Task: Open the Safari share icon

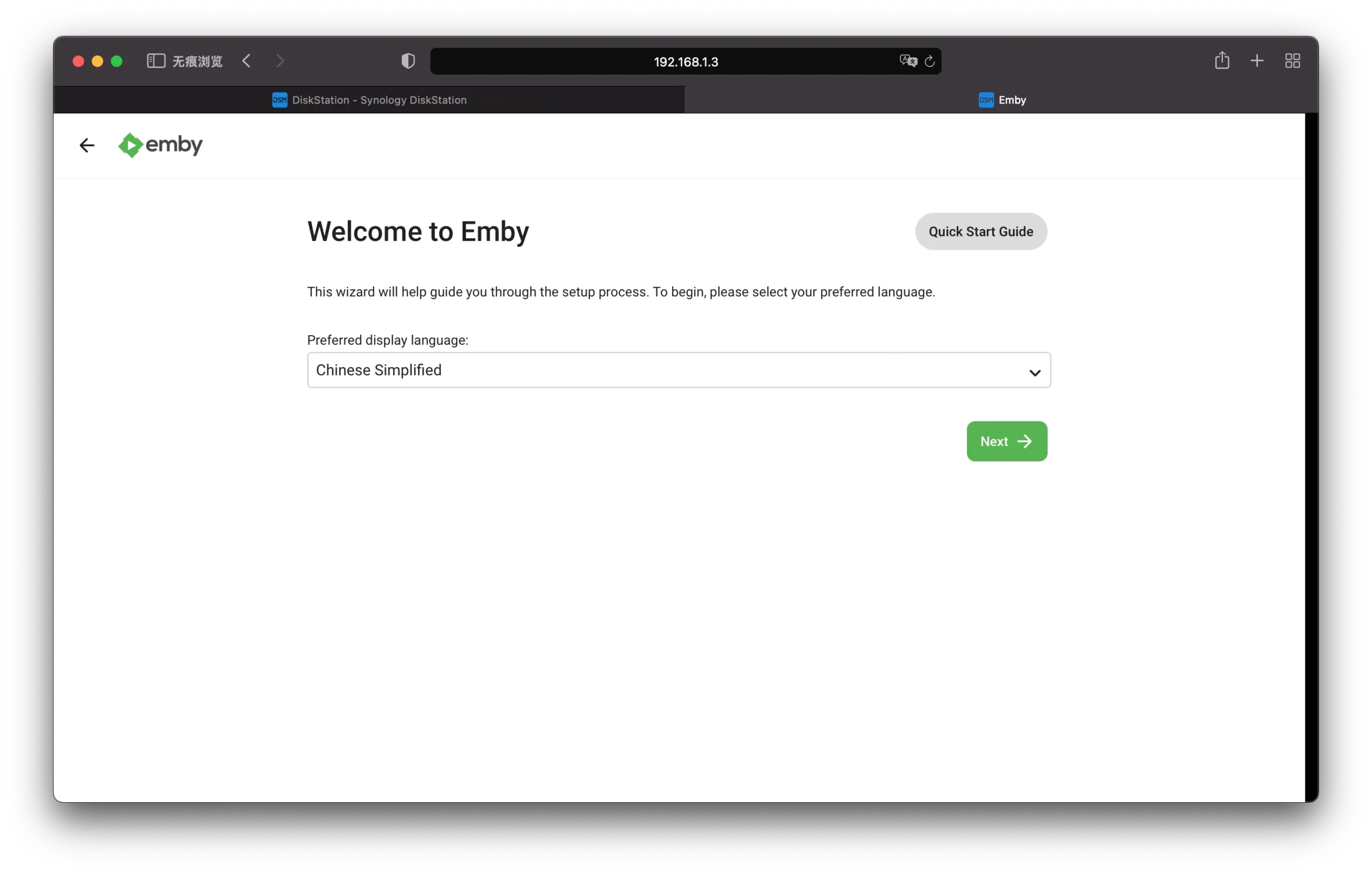Action: click(x=1221, y=61)
